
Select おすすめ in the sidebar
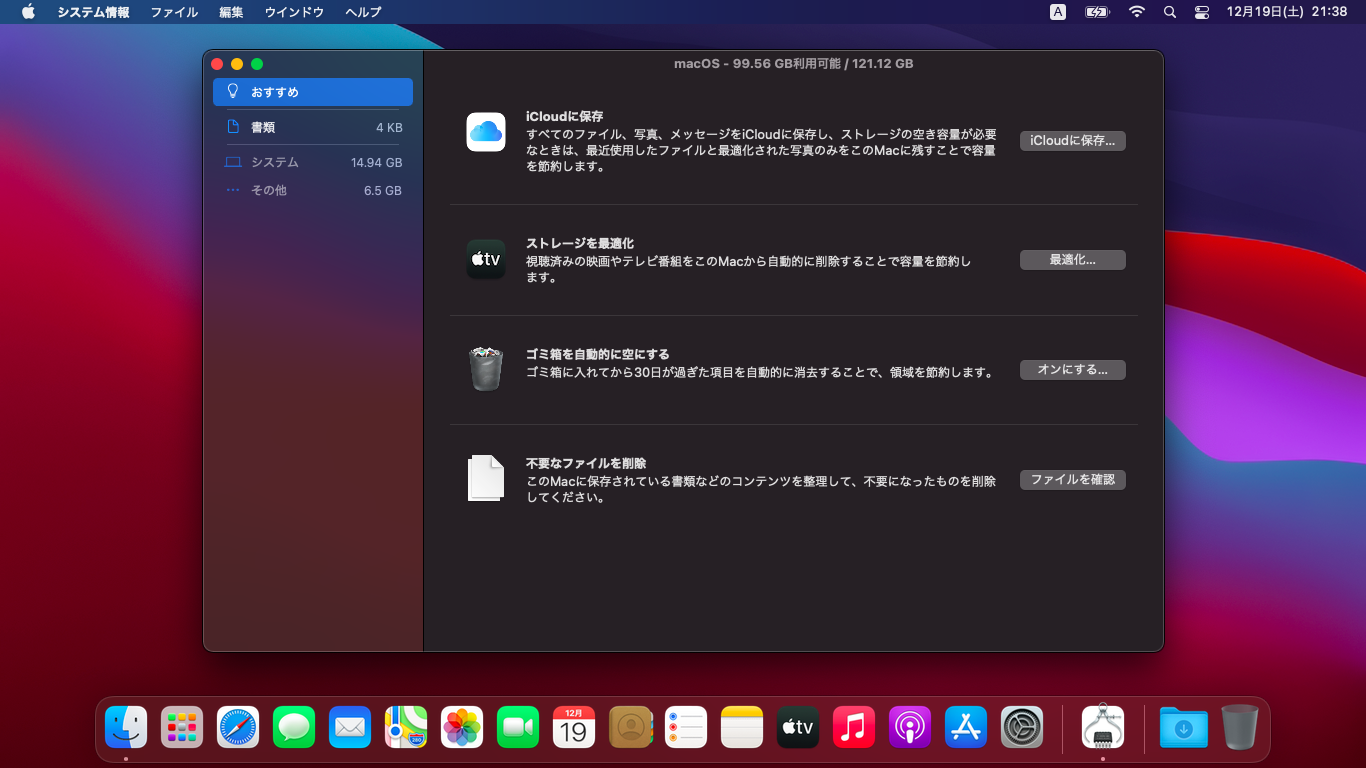[312, 92]
